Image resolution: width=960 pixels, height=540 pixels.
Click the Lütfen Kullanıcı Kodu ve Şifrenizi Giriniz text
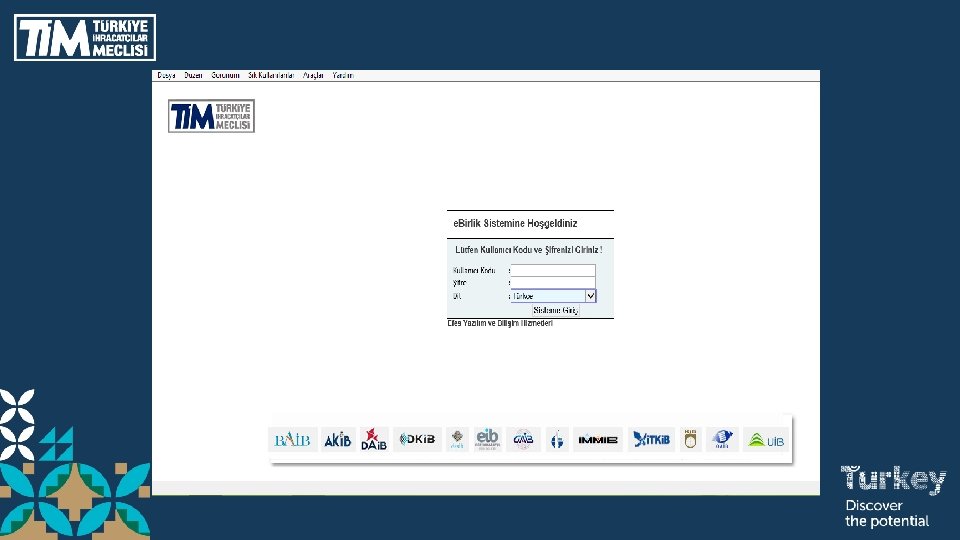528,250
